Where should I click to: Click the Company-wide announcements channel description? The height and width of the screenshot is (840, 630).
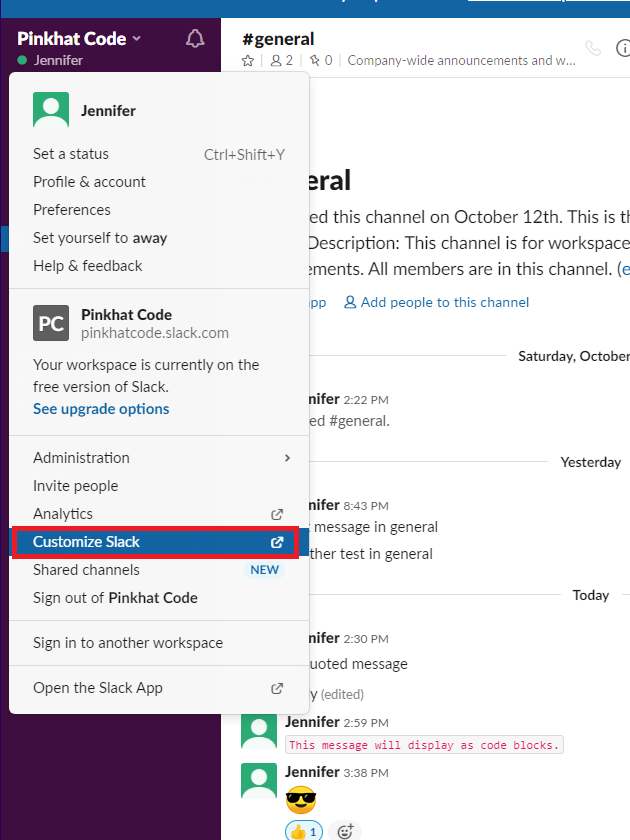[x=461, y=61]
